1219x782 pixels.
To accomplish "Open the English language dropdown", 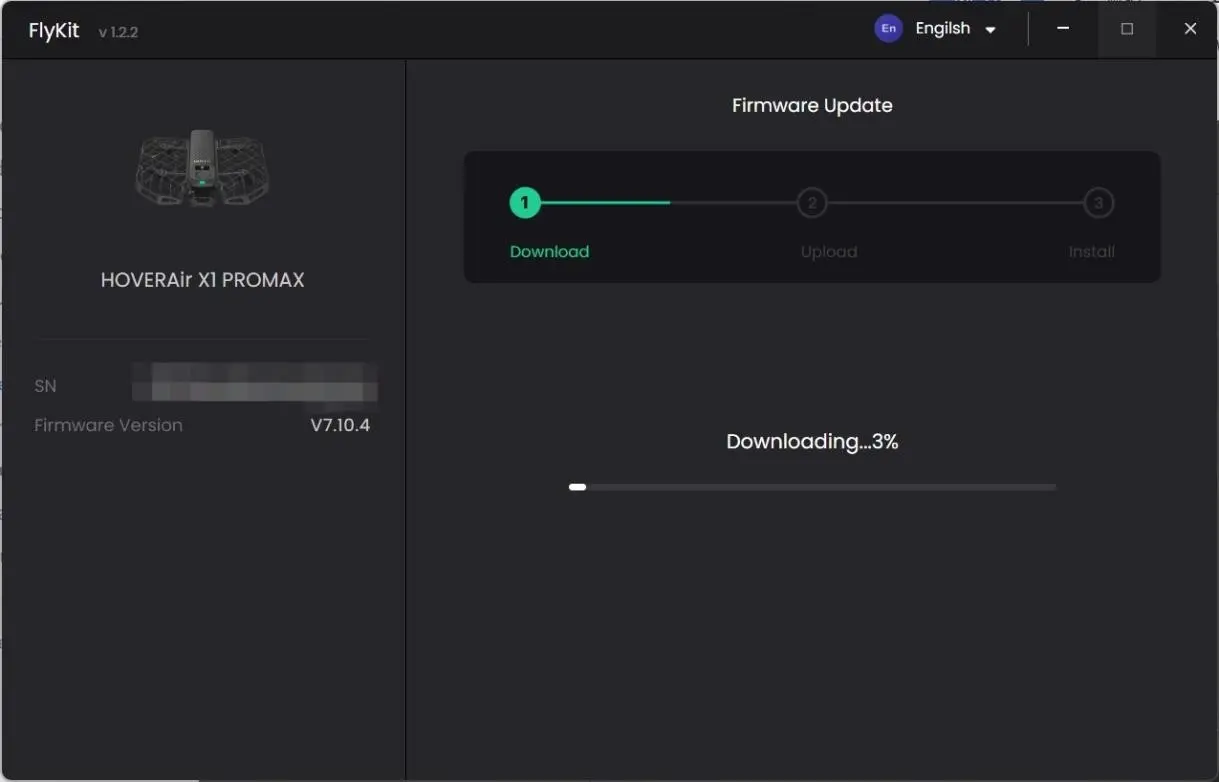I will pyautogui.click(x=936, y=29).
